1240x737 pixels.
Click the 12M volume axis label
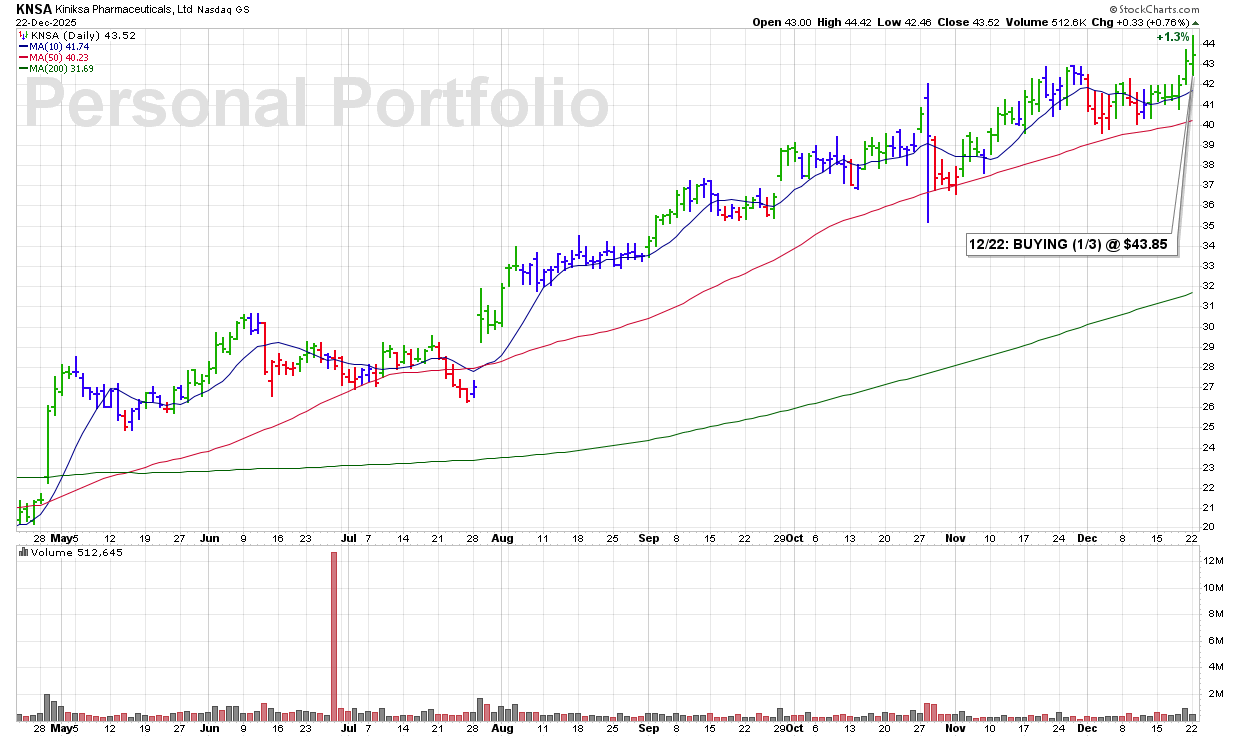coord(1213,561)
